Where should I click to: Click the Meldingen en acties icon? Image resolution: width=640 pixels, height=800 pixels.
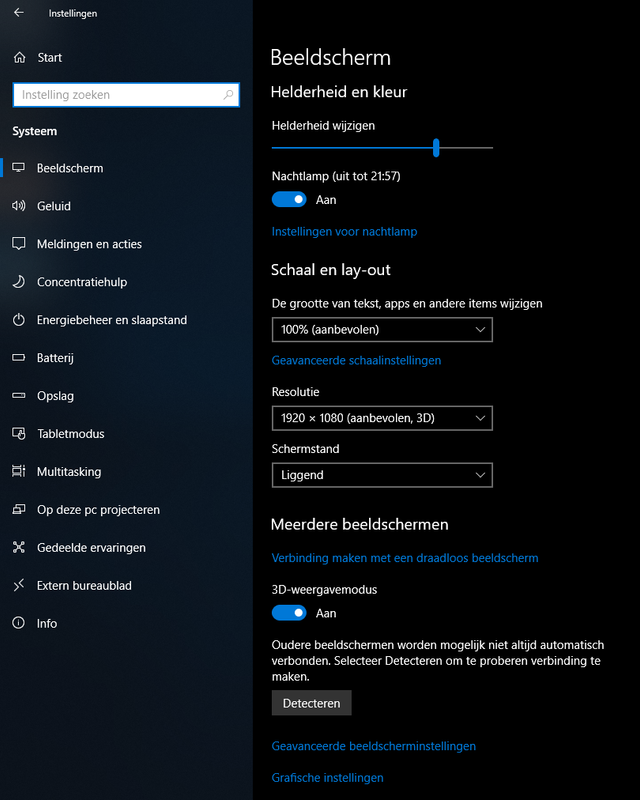(18, 243)
